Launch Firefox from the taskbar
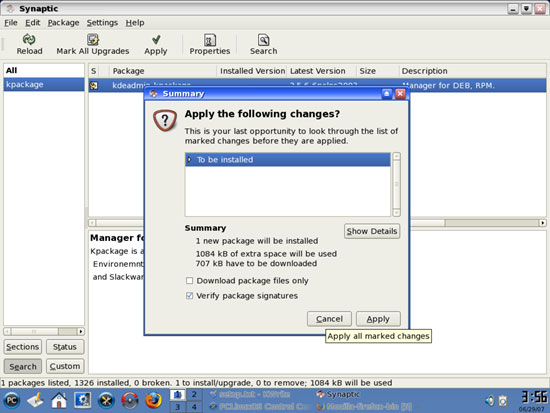This screenshot has height=413, width=550. tap(153, 400)
